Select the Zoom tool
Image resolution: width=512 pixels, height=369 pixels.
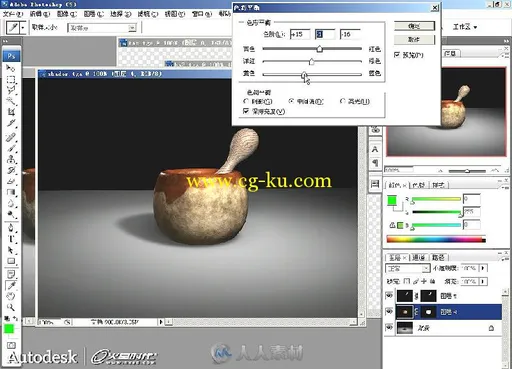pos(11,307)
